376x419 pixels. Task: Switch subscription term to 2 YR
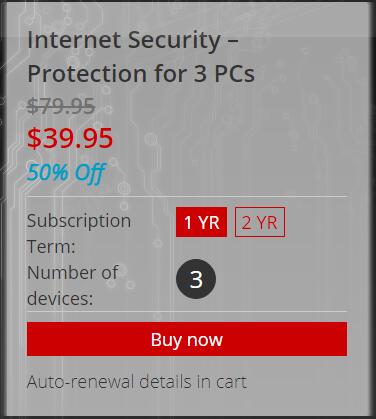(260, 222)
